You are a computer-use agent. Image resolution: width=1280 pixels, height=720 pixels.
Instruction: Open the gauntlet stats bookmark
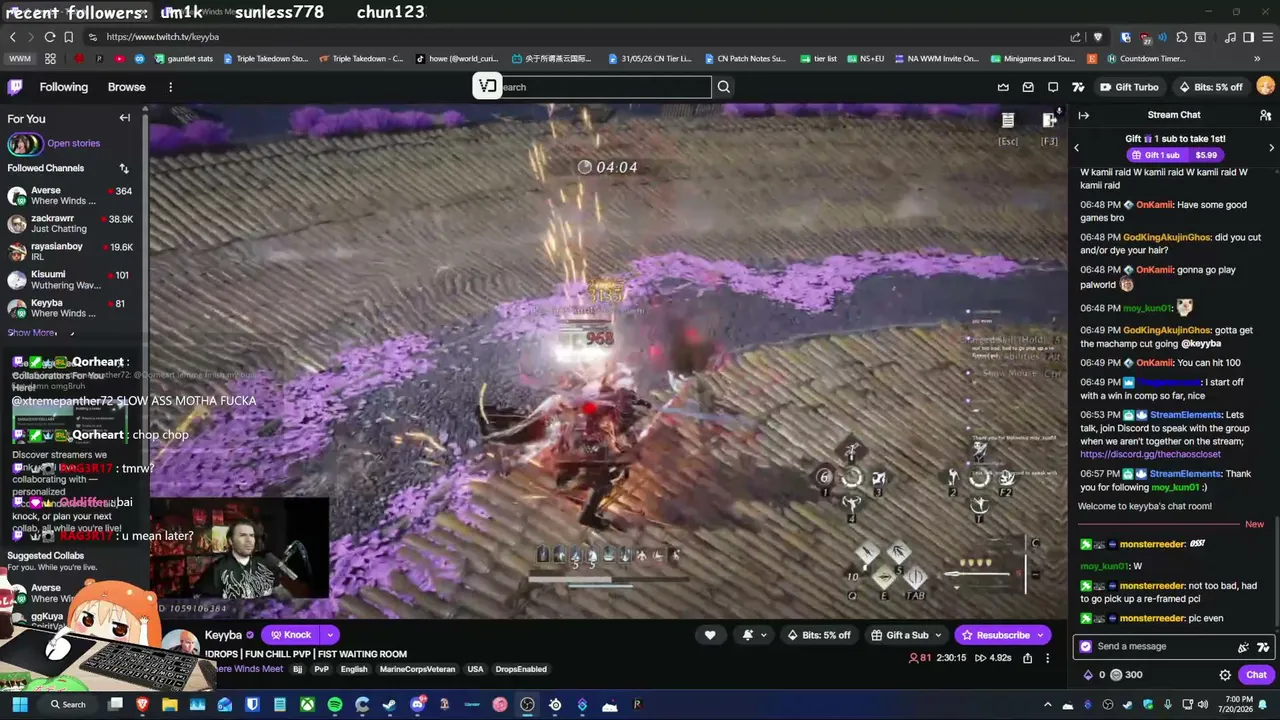click(x=182, y=59)
